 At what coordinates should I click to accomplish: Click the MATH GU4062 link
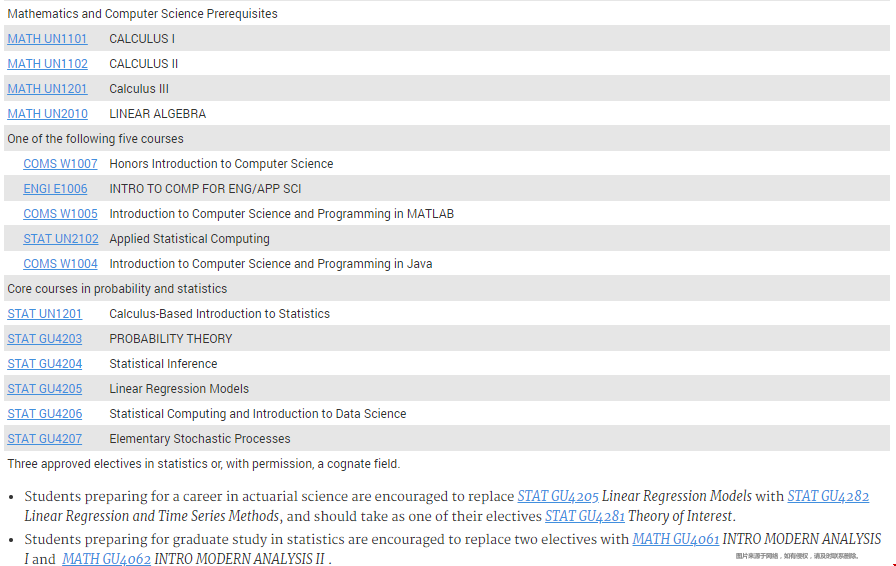(106, 560)
